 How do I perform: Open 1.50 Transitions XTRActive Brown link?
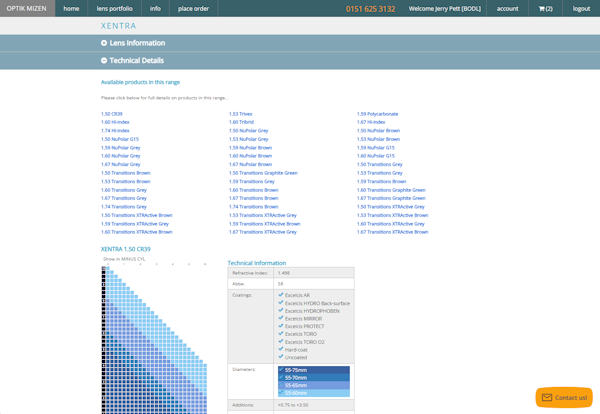click(x=137, y=215)
